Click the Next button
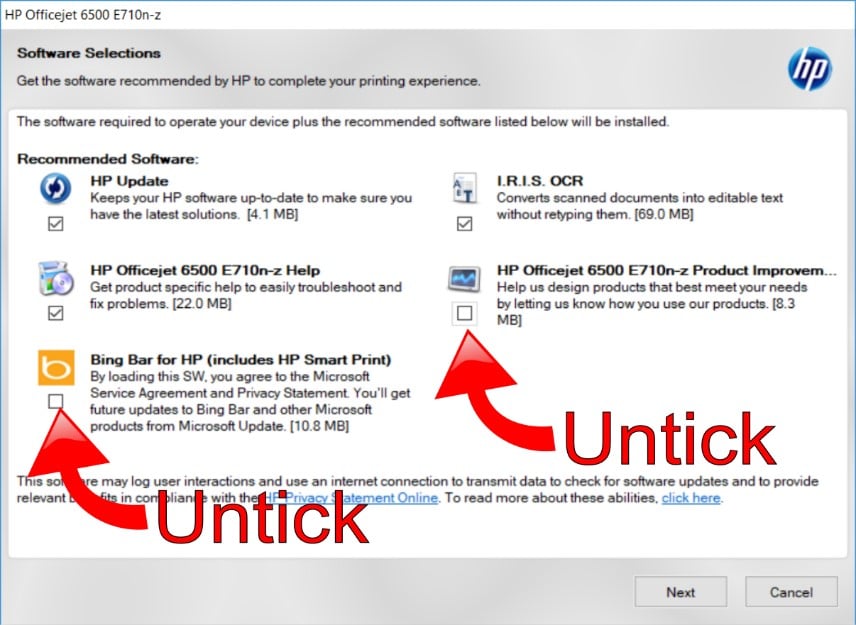 pos(681,592)
